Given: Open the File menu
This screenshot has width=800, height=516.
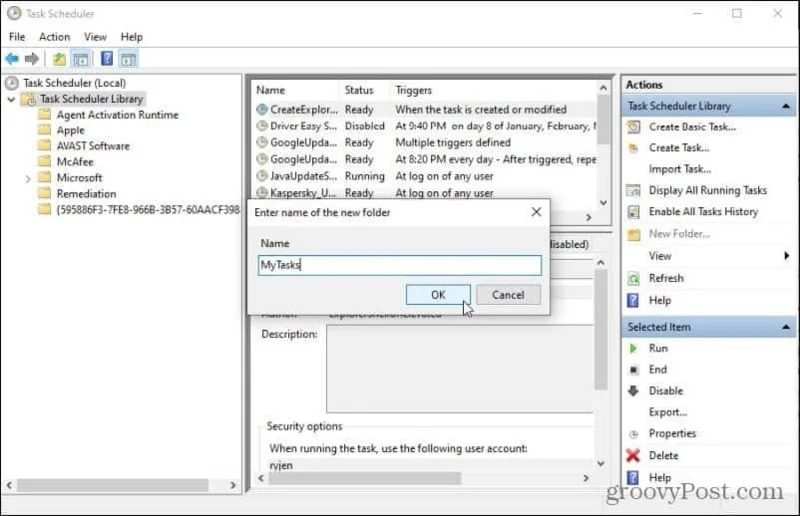Looking at the screenshot, I should (17, 37).
